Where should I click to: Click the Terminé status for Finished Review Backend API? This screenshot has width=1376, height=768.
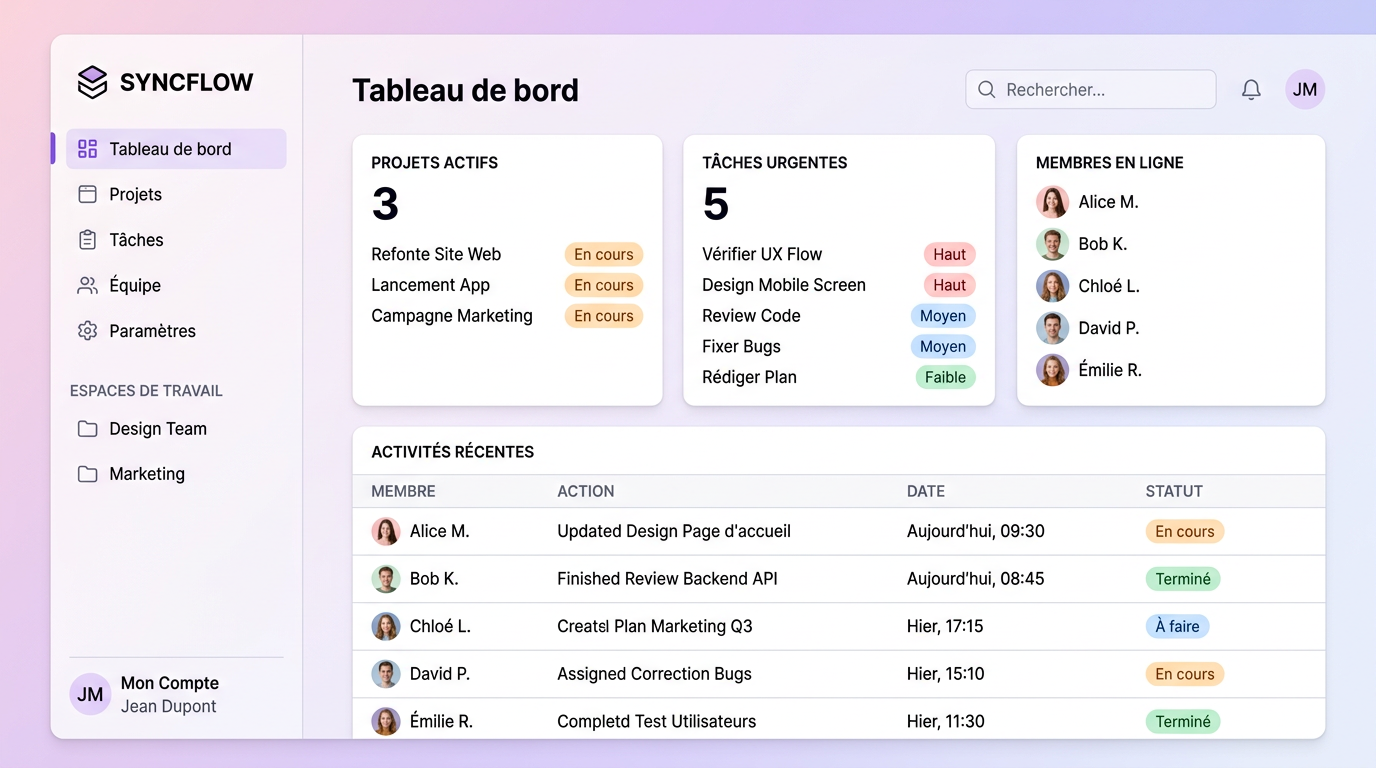tap(1183, 579)
